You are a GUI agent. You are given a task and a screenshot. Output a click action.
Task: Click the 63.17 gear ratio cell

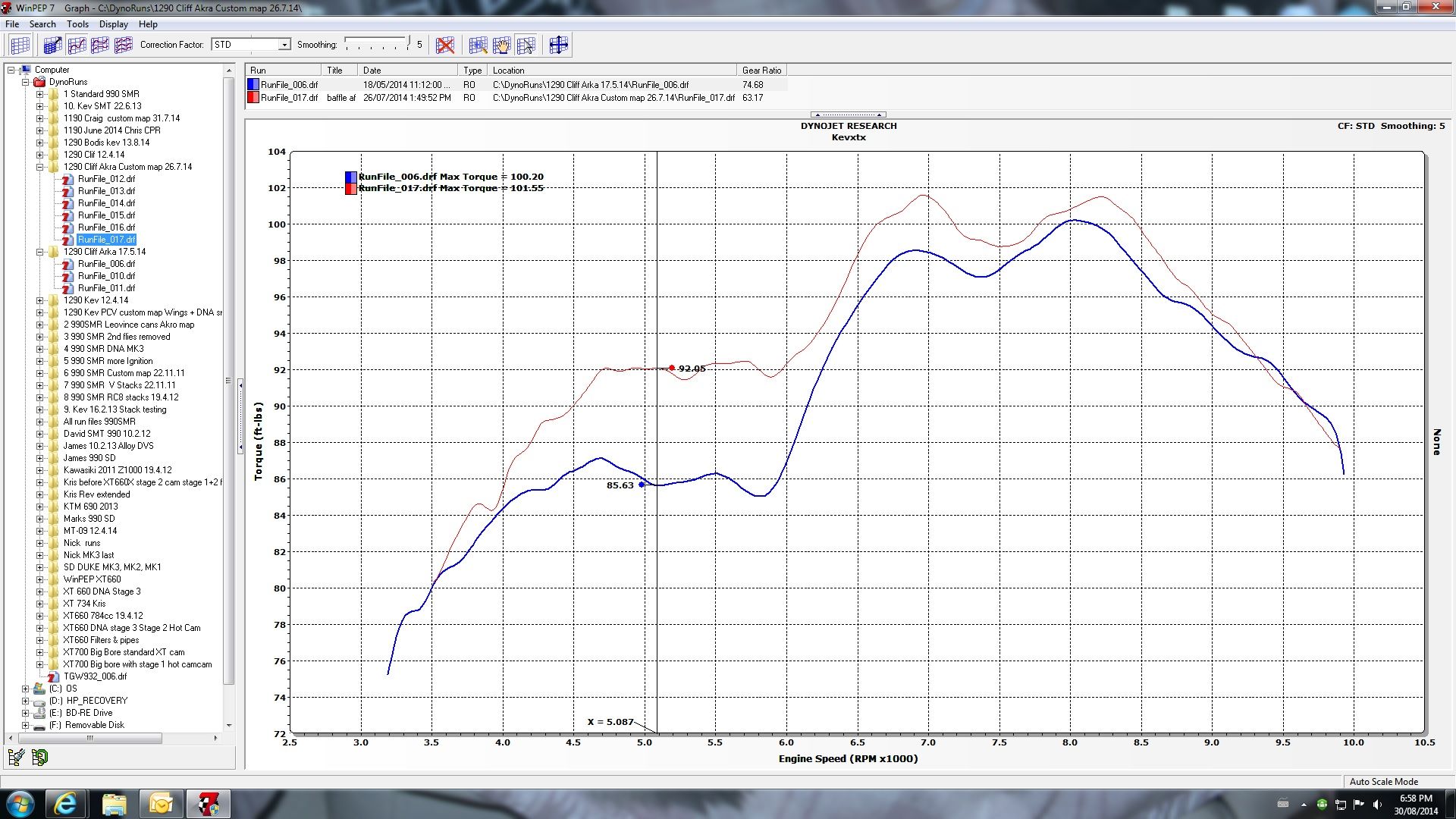tap(753, 98)
